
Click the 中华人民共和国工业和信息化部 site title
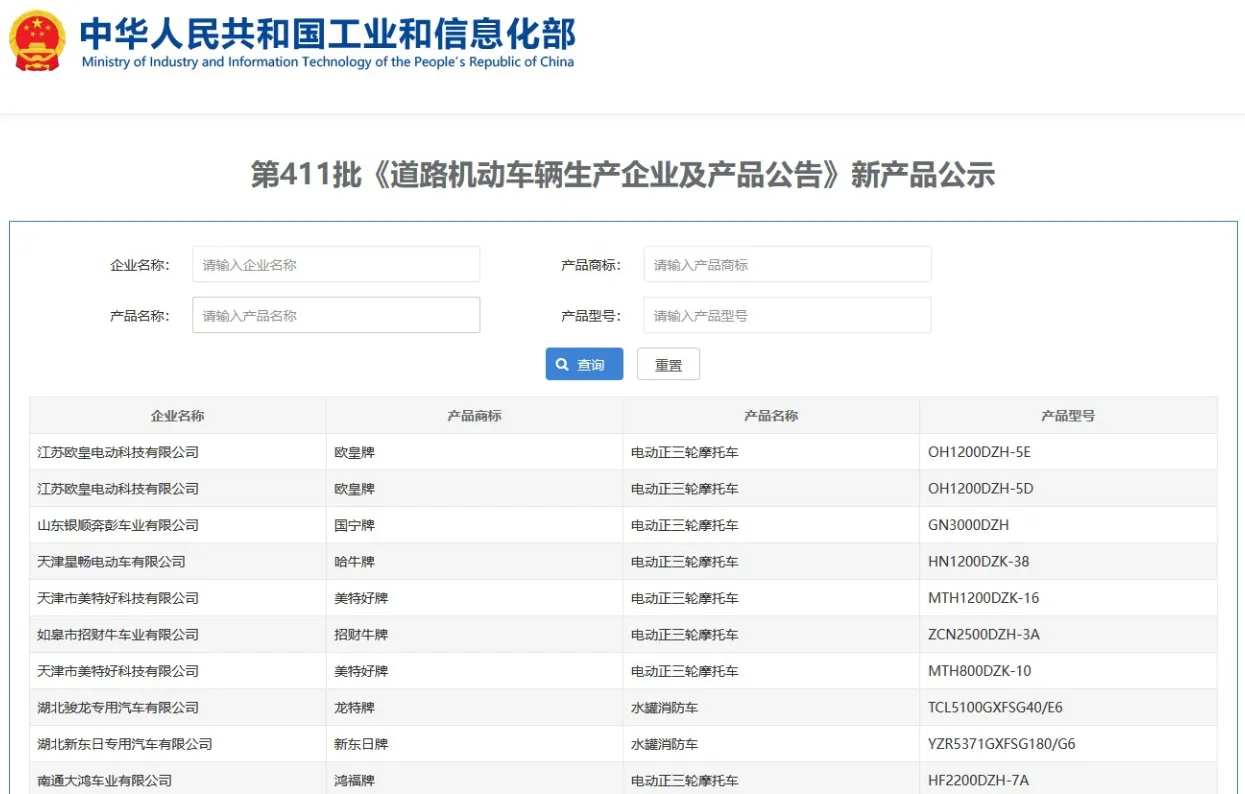click(x=328, y=33)
